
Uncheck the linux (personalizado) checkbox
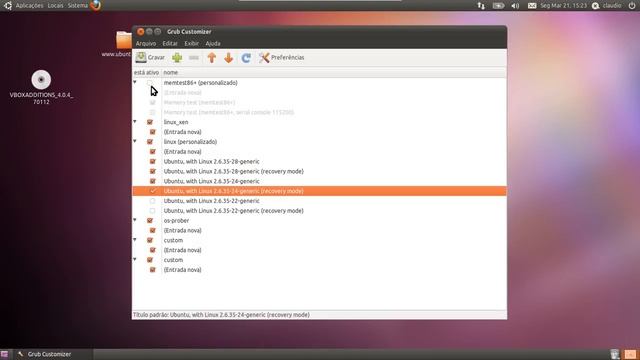[150, 142]
